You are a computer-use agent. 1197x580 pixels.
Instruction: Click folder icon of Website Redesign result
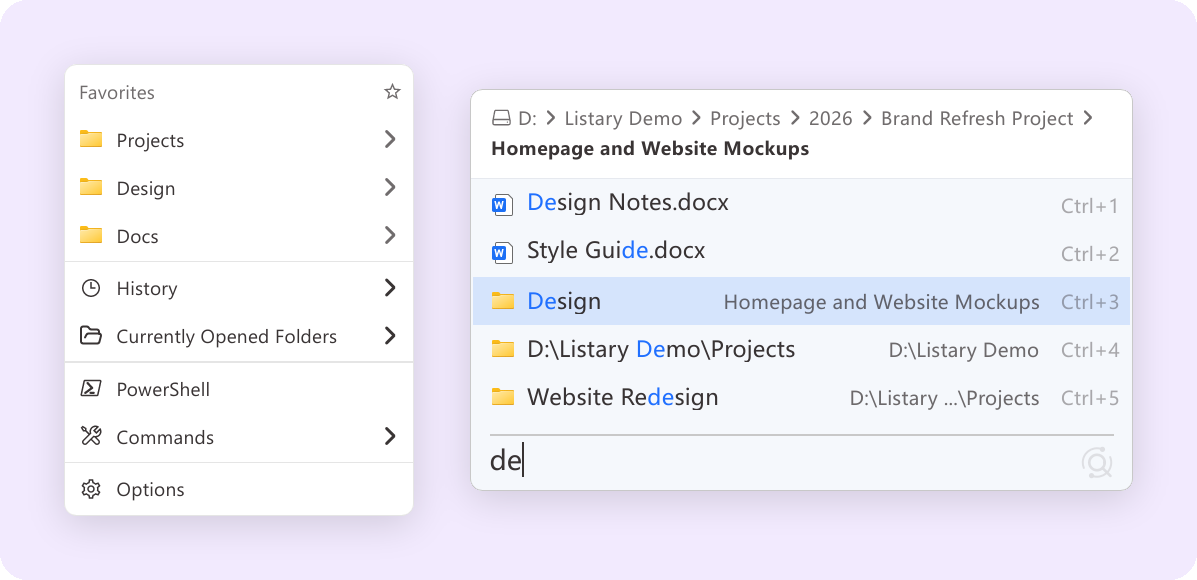click(x=502, y=397)
